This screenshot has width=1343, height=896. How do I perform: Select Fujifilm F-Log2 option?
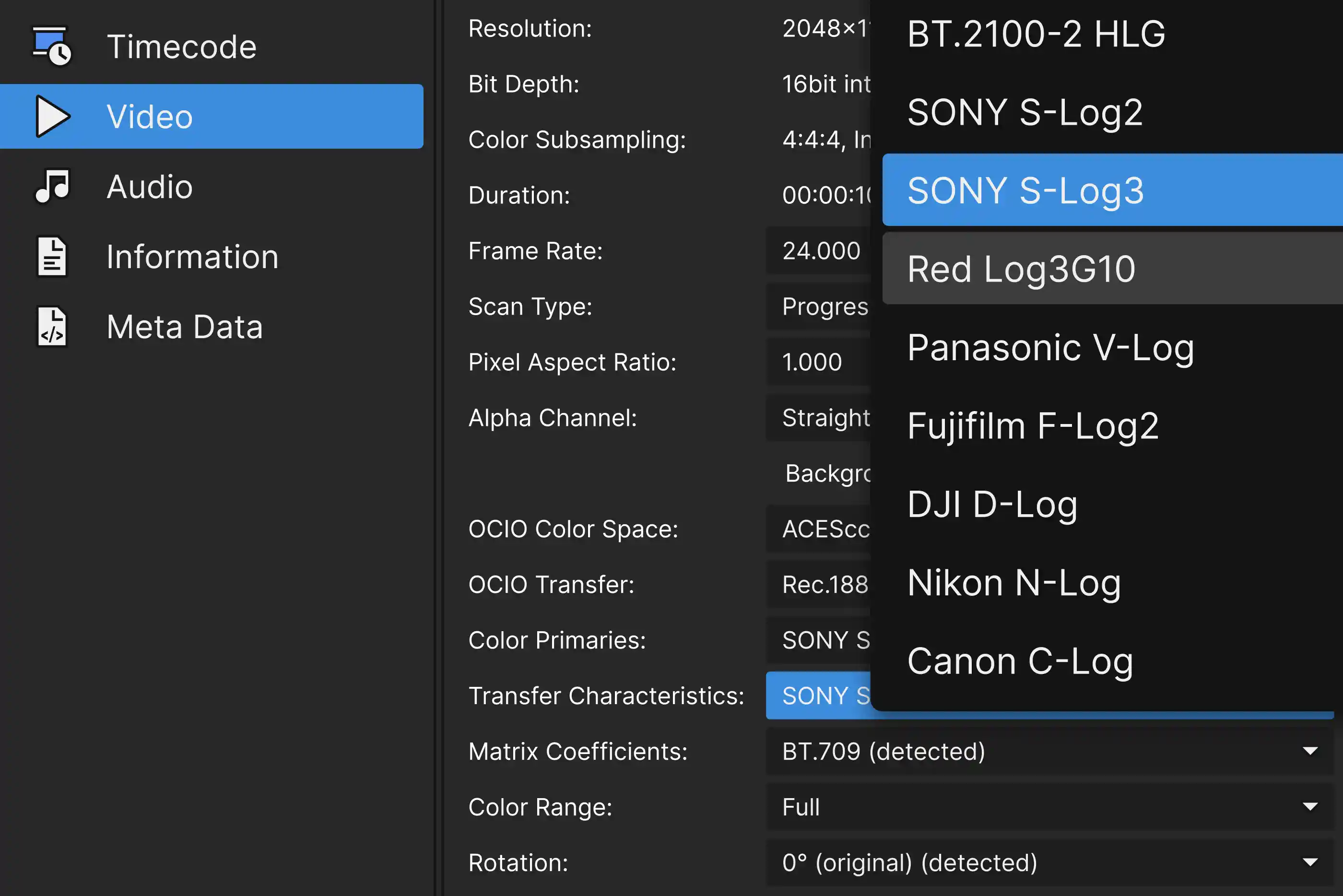point(1112,425)
